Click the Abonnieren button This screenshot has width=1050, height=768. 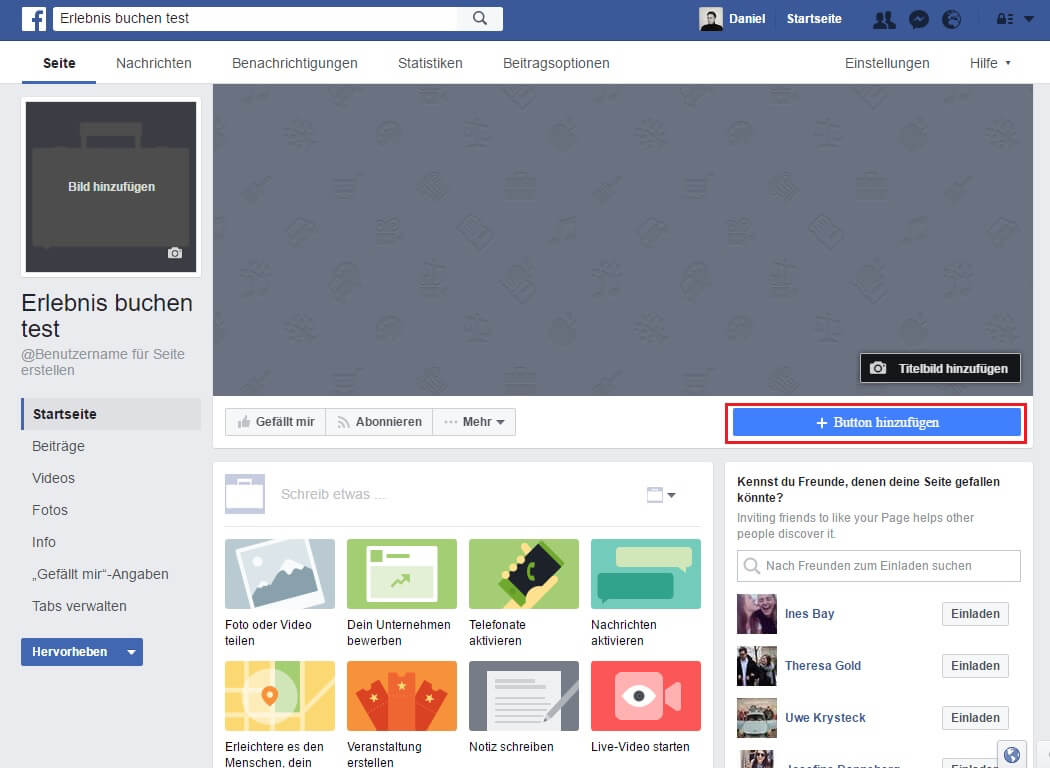point(379,422)
